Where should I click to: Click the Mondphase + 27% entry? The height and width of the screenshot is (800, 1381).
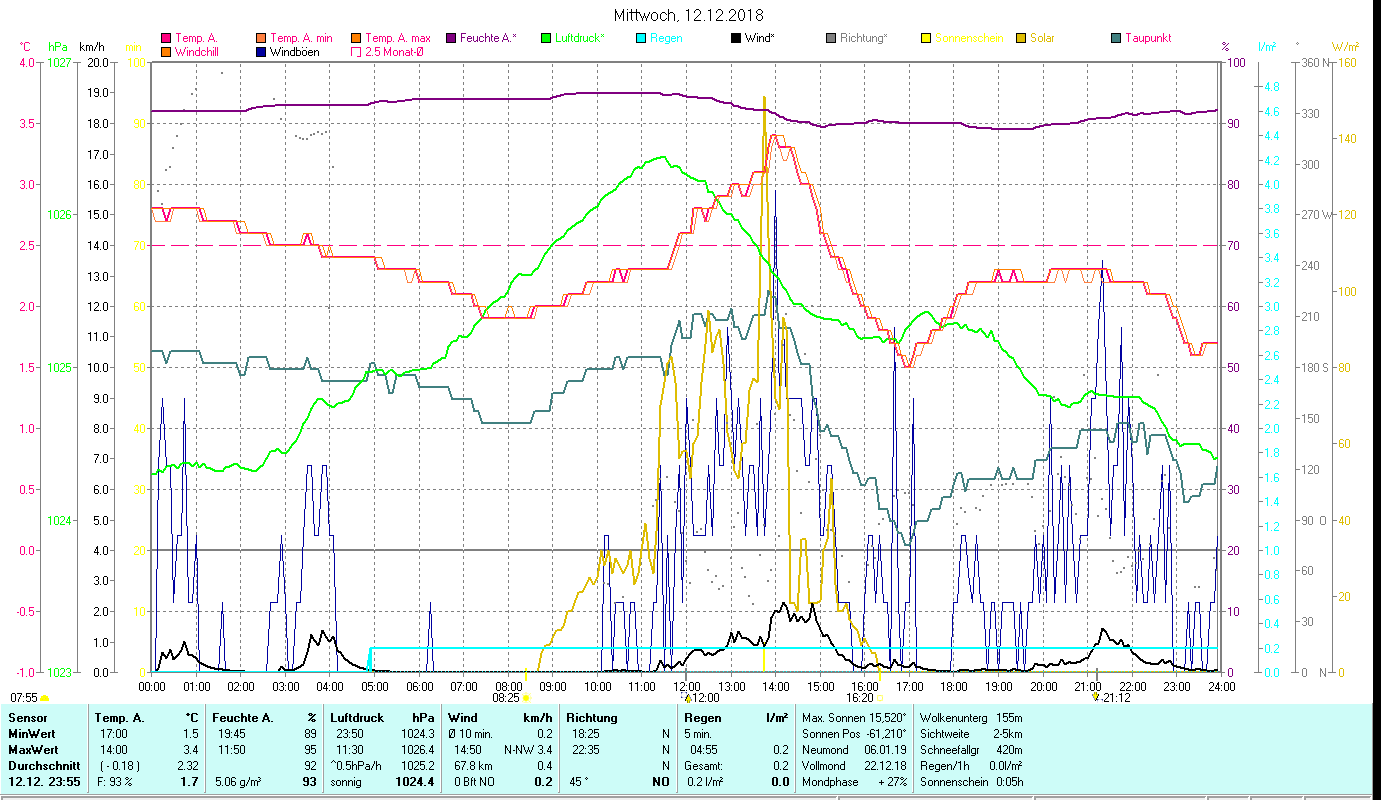853,782
